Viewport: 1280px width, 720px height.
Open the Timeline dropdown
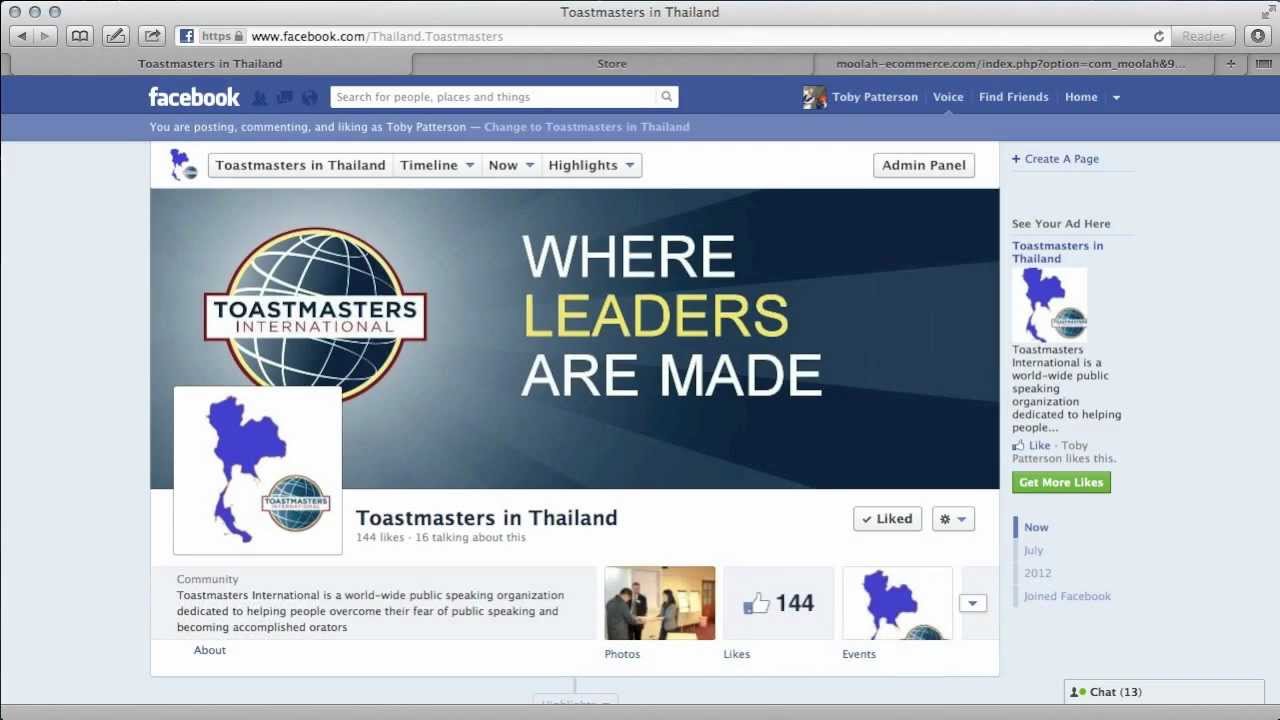tap(437, 165)
